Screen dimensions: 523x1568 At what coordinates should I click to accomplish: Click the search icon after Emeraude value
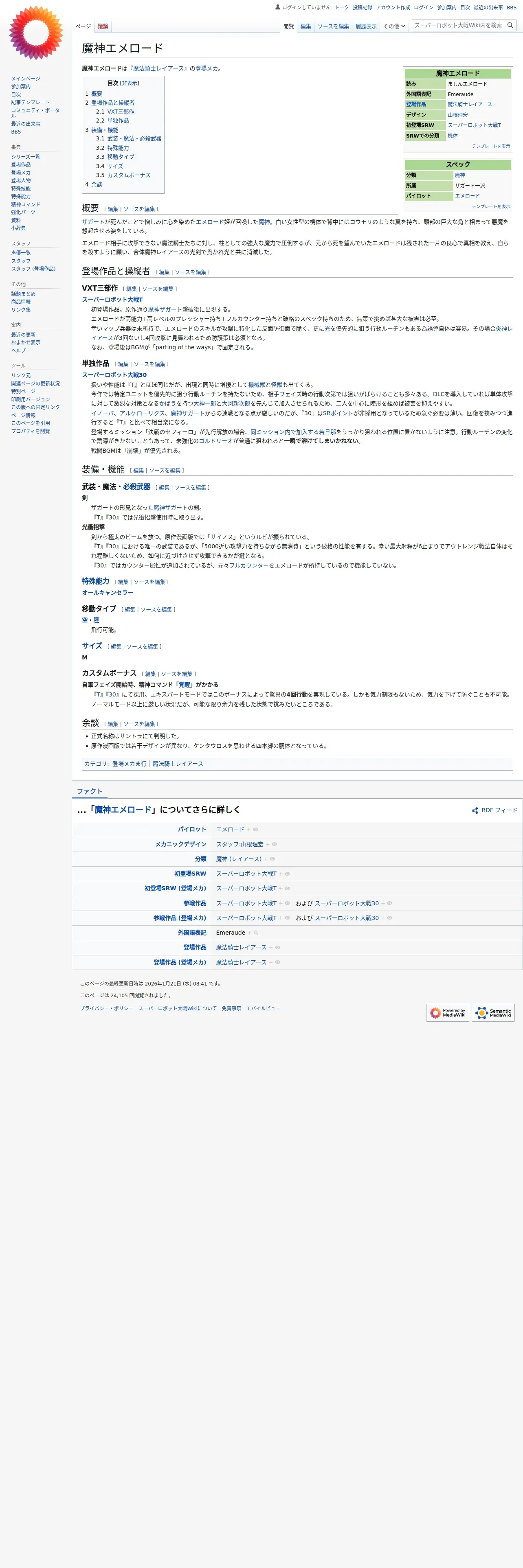(x=256, y=933)
